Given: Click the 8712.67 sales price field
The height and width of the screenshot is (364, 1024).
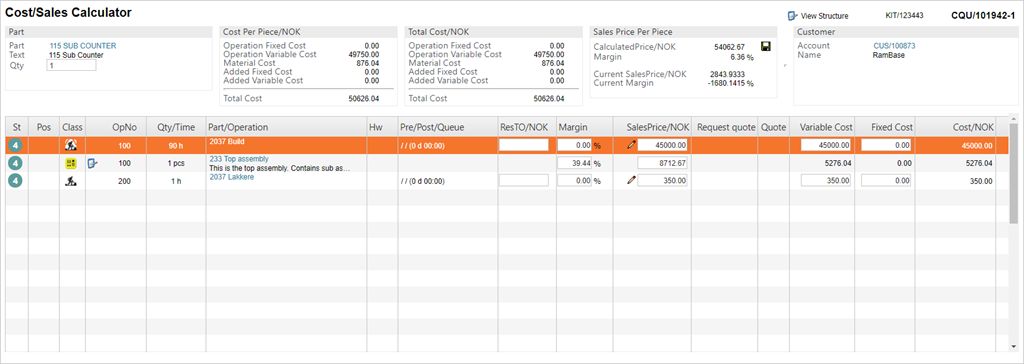Looking at the screenshot, I should click(662, 163).
